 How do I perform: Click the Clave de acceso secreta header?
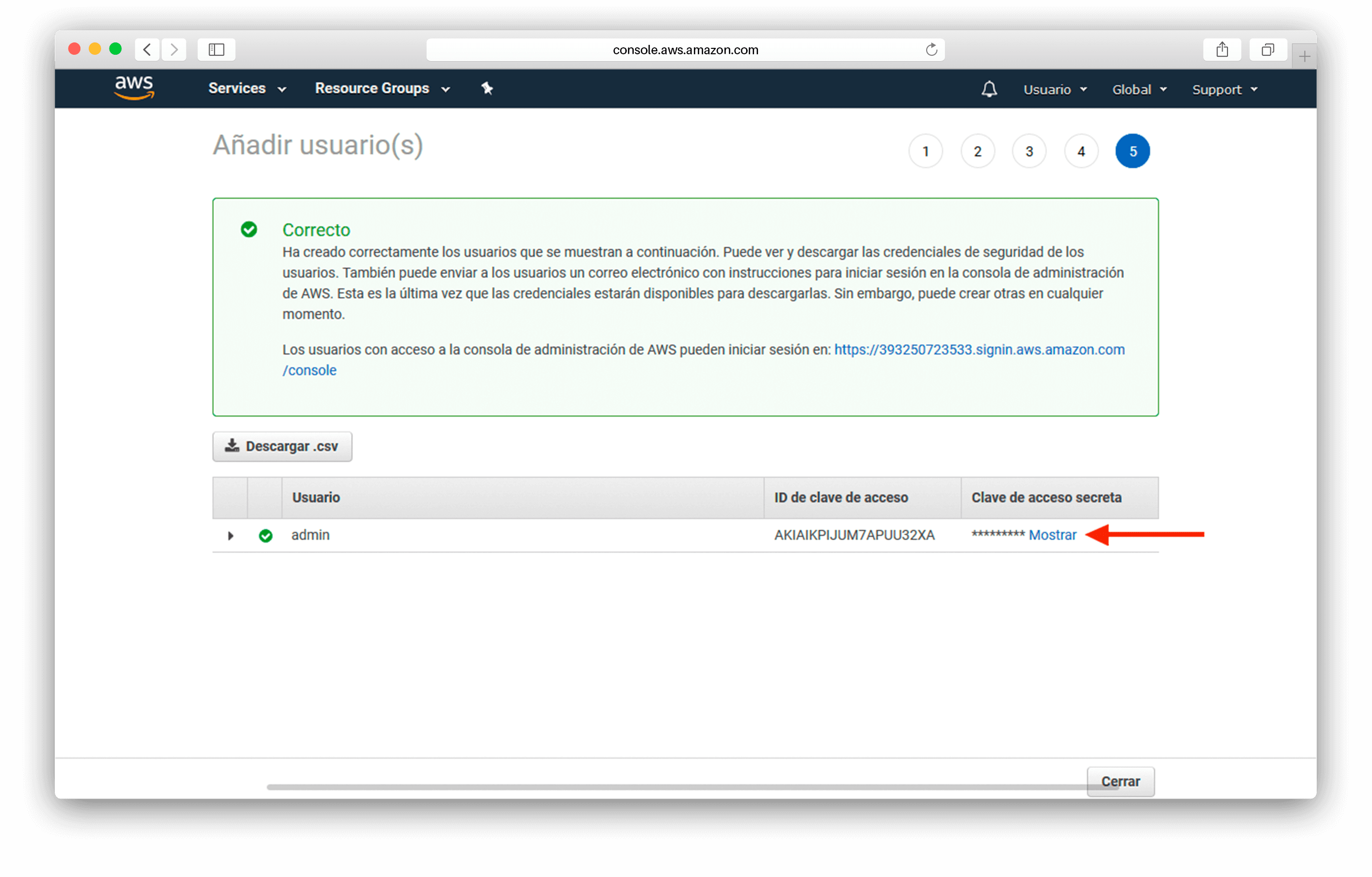pyautogui.click(x=1059, y=498)
